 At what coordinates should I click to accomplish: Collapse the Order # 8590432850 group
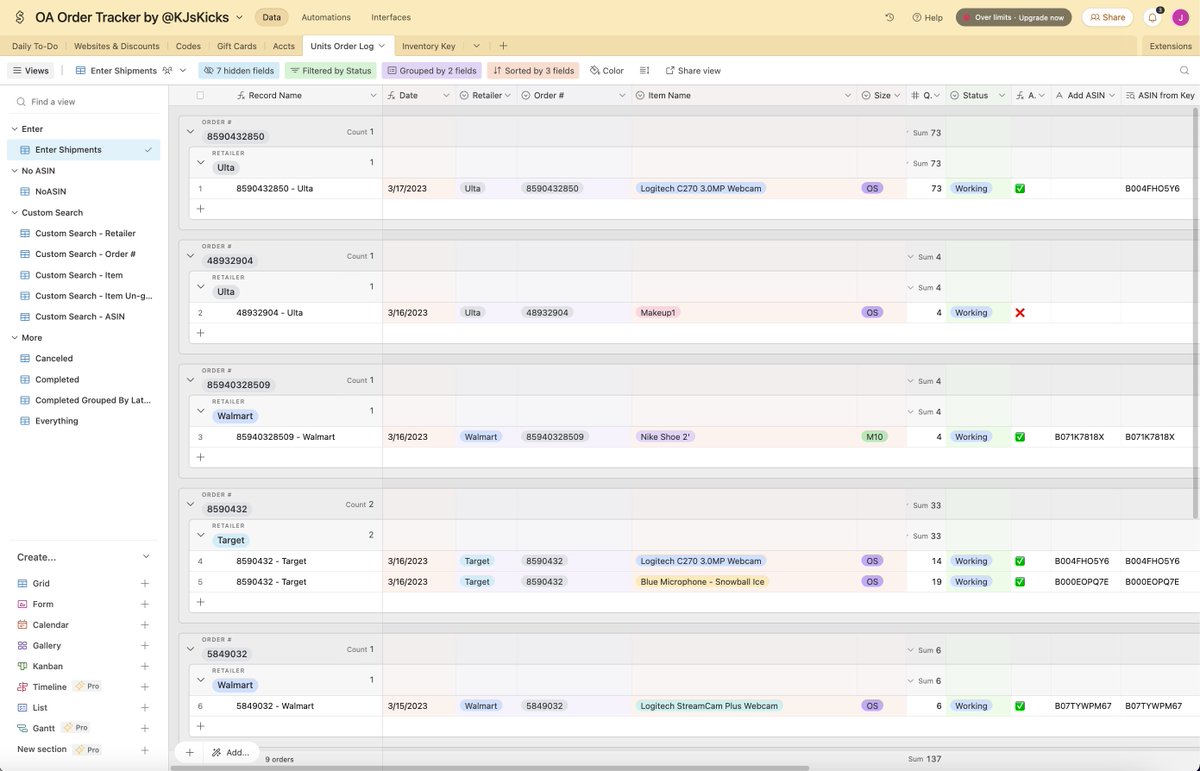click(x=190, y=130)
